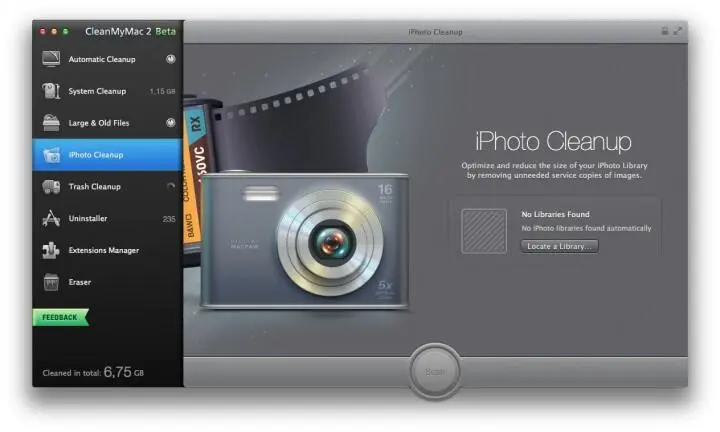Select iPhoto Cleanup module label
Viewport: 720px width, 432px height.
(96, 155)
